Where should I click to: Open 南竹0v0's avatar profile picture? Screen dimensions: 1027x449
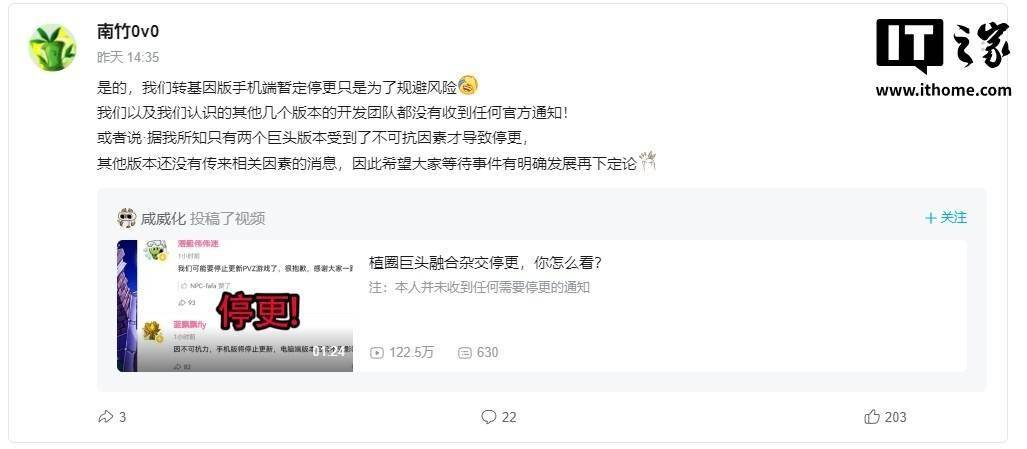click(52, 48)
